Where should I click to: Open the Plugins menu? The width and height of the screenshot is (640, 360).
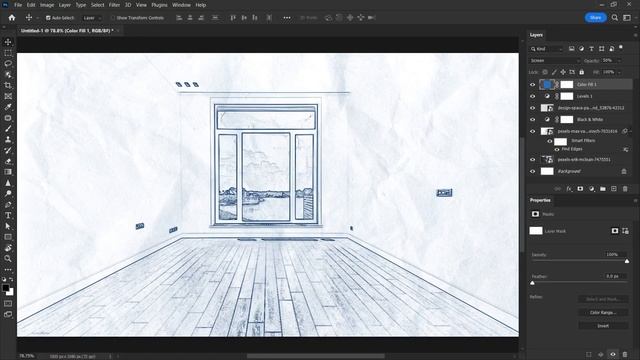pyautogui.click(x=159, y=5)
